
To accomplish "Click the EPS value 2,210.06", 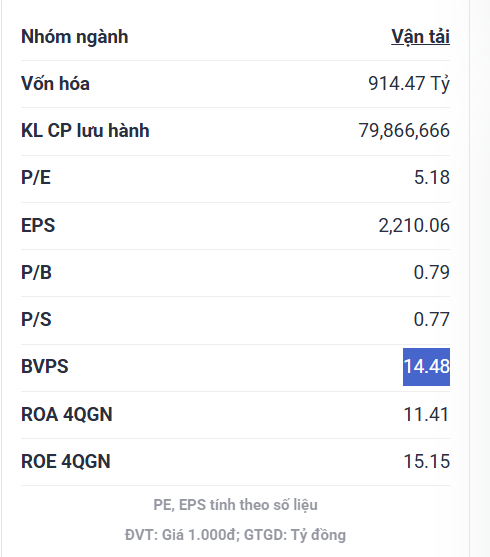I will (414, 226).
